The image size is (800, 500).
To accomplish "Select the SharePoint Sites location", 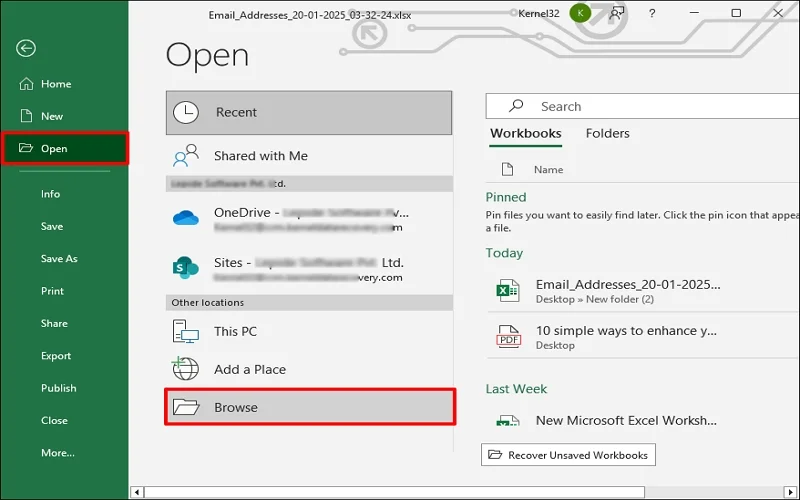I will [x=309, y=269].
